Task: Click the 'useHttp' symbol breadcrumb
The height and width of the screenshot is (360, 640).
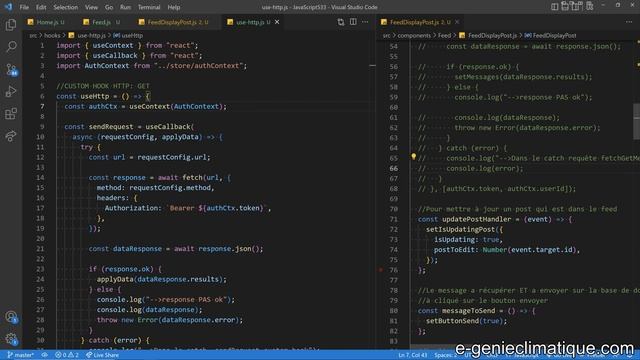Action: pos(132,36)
